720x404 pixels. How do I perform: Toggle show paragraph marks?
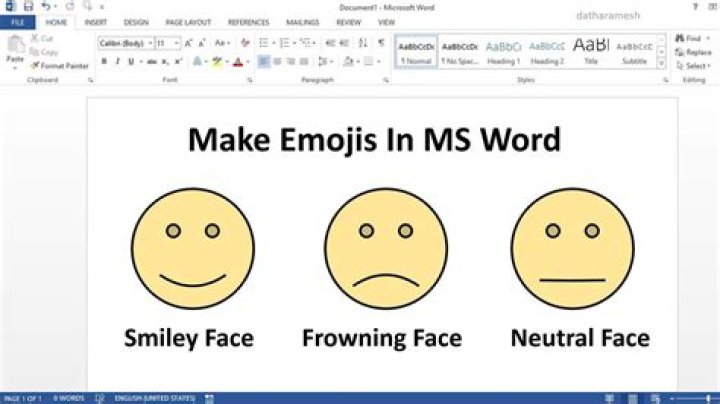click(x=381, y=43)
